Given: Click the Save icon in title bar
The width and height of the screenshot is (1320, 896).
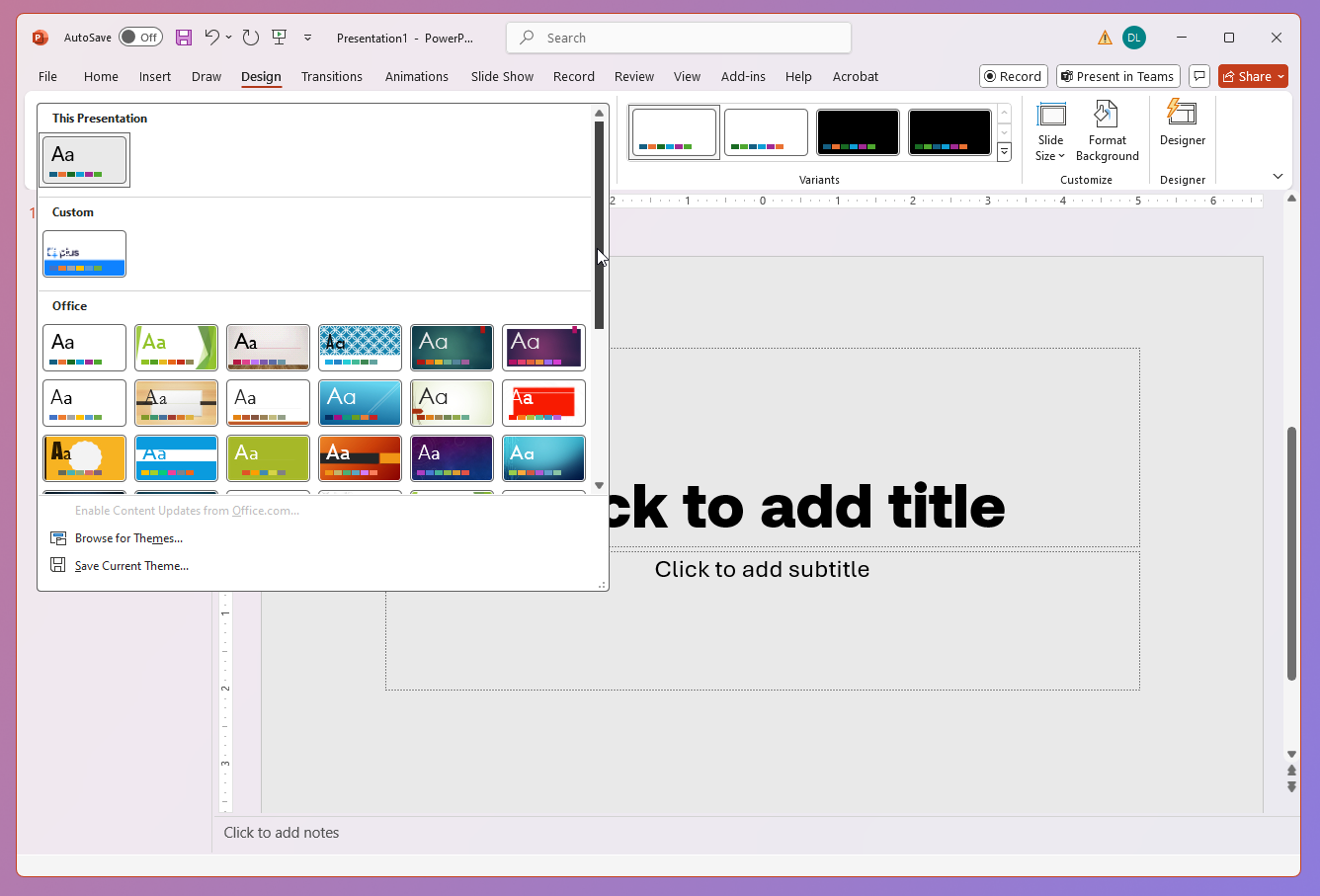Looking at the screenshot, I should 184,38.
